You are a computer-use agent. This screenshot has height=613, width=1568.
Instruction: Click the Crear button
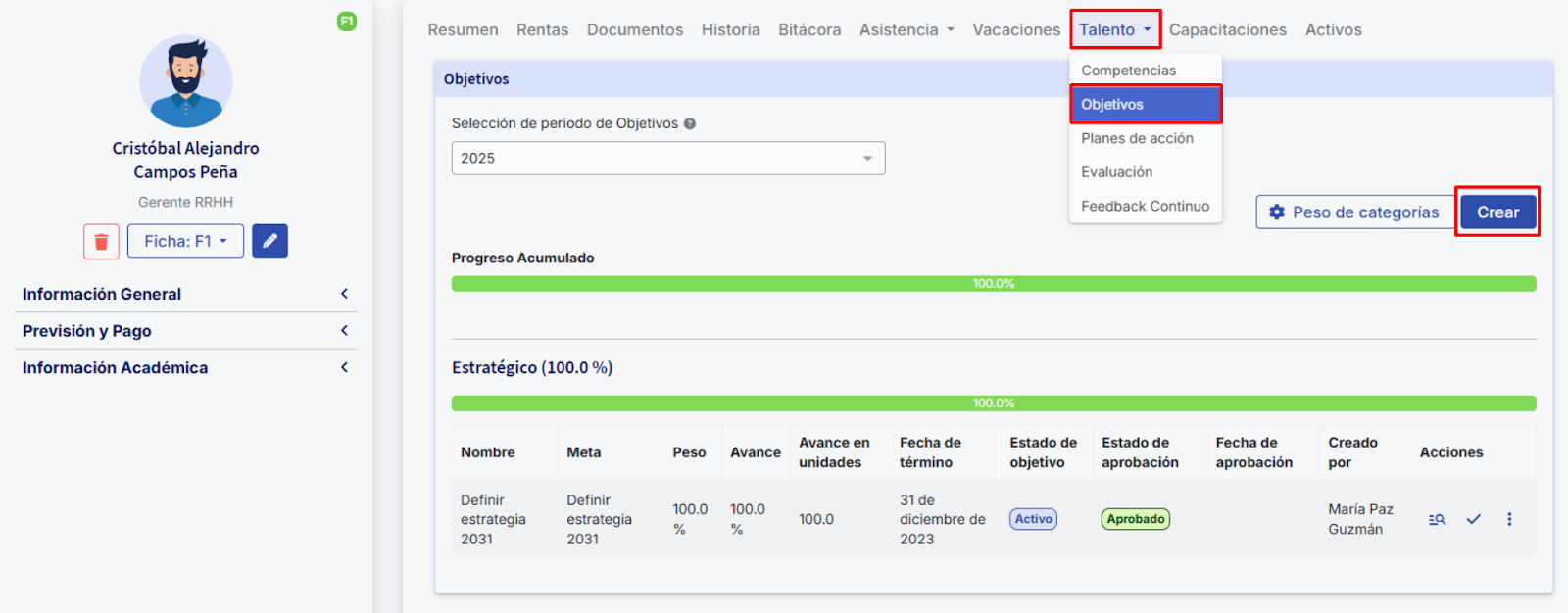(1497, 212)
